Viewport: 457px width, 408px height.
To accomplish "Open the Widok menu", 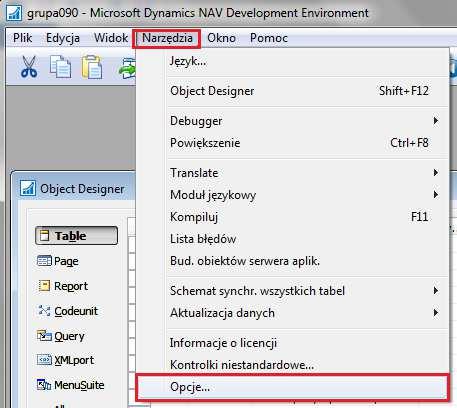I will pyautogui.click(x=111, y=38).
